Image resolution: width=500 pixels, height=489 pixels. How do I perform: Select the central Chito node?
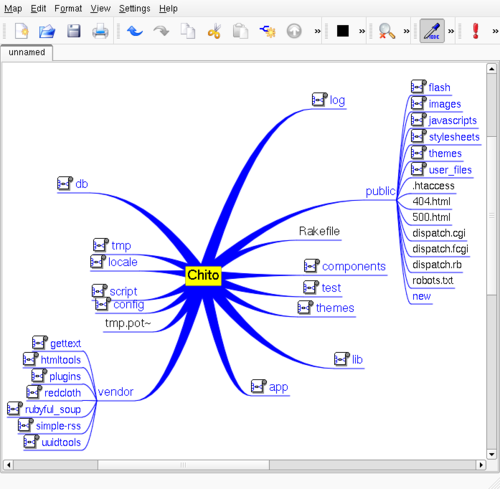(203, 275)
